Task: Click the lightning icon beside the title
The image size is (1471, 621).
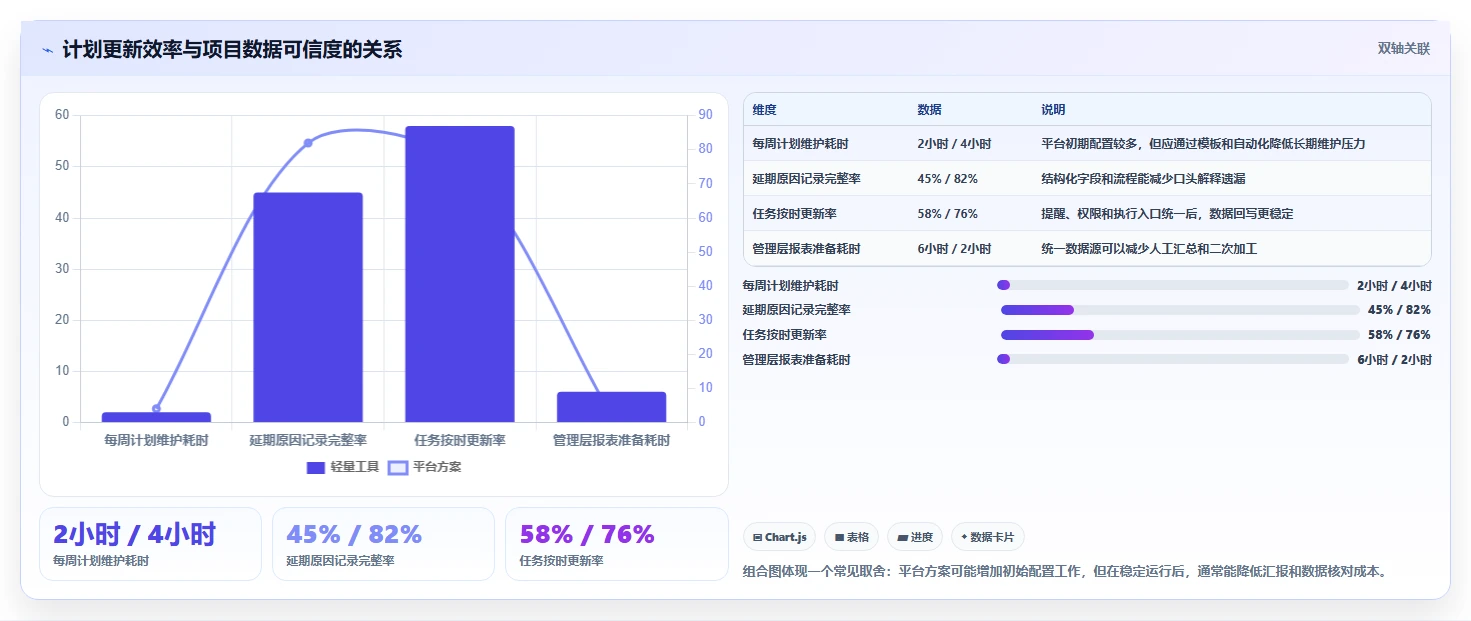Action: [48, 50]
